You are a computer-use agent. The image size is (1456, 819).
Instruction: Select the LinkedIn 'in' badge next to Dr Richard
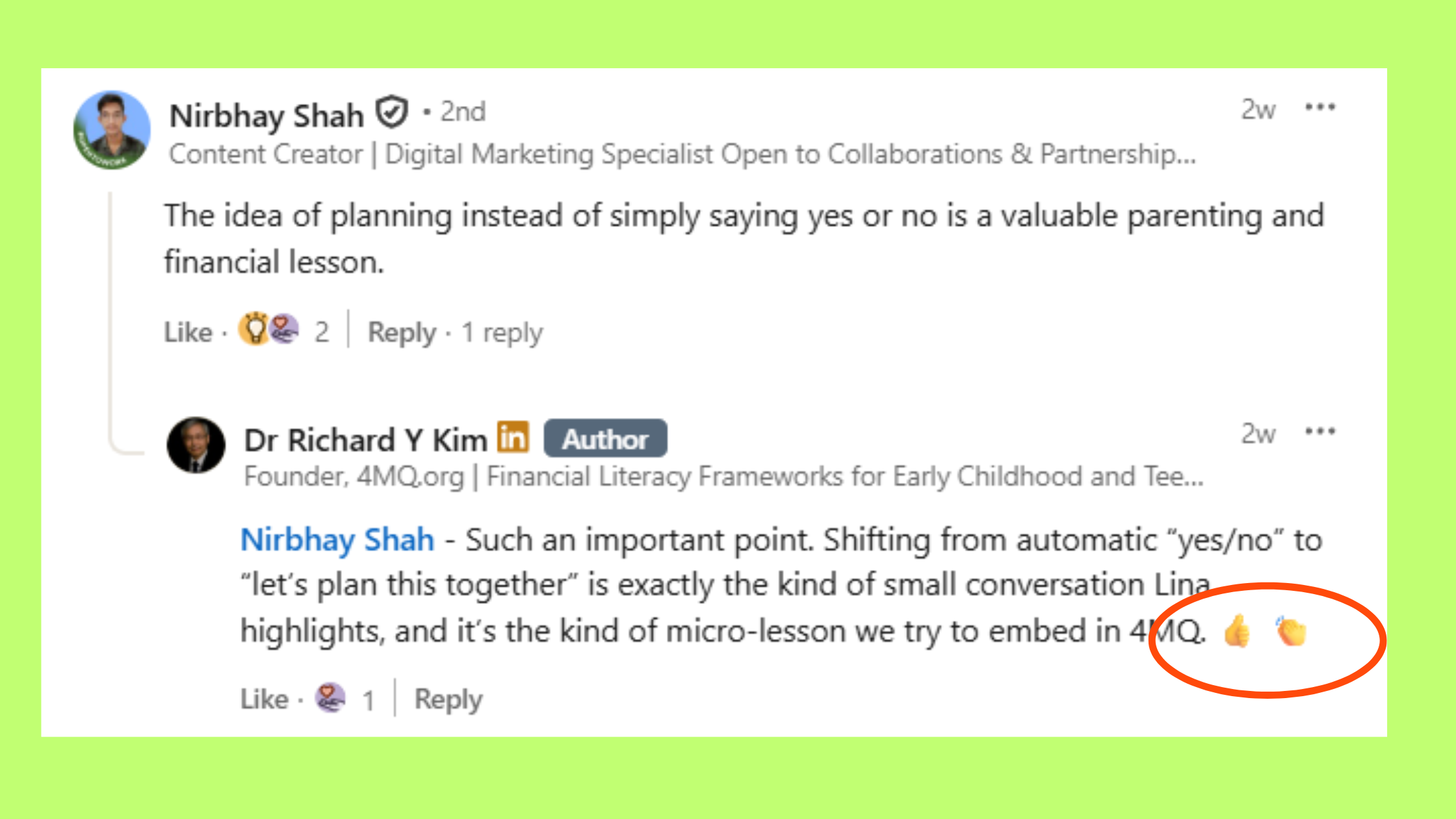point(513,437)
